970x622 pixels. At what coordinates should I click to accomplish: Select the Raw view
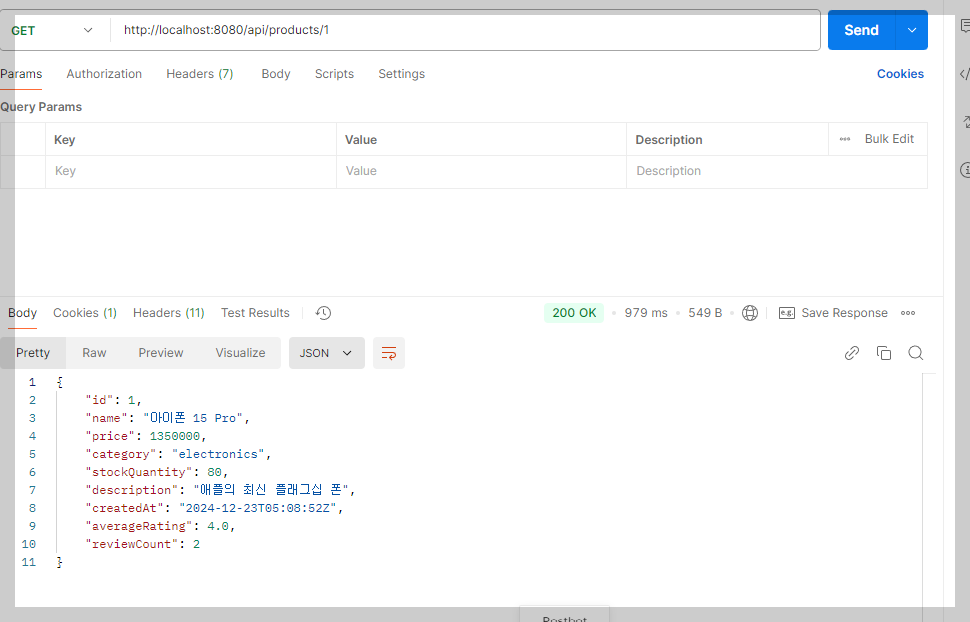94,353
